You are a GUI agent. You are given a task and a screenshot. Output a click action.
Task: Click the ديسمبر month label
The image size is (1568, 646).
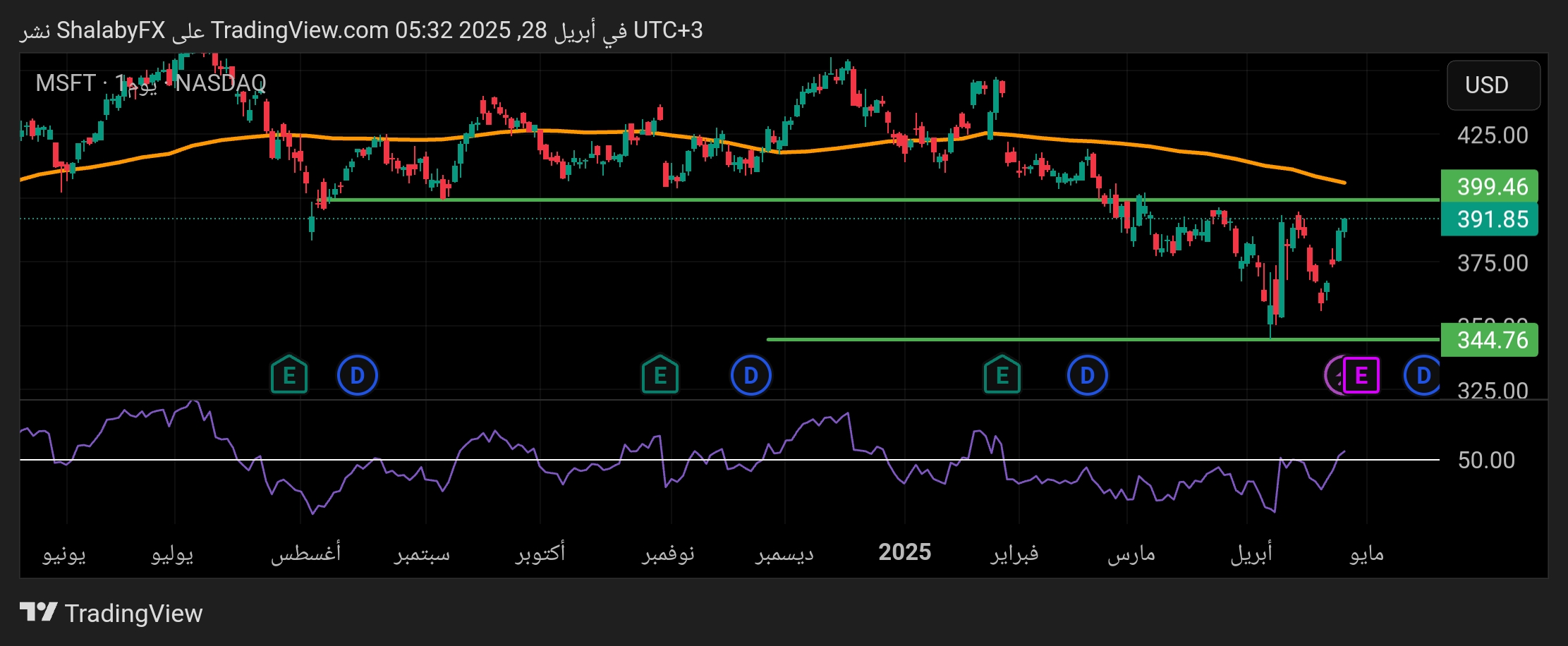click(x=785, y=554)
